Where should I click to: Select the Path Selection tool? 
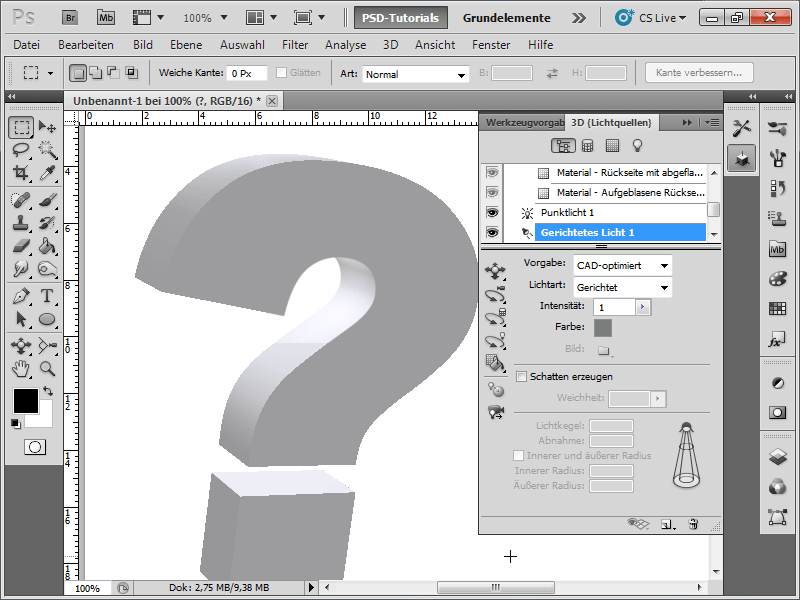(21, 319)
